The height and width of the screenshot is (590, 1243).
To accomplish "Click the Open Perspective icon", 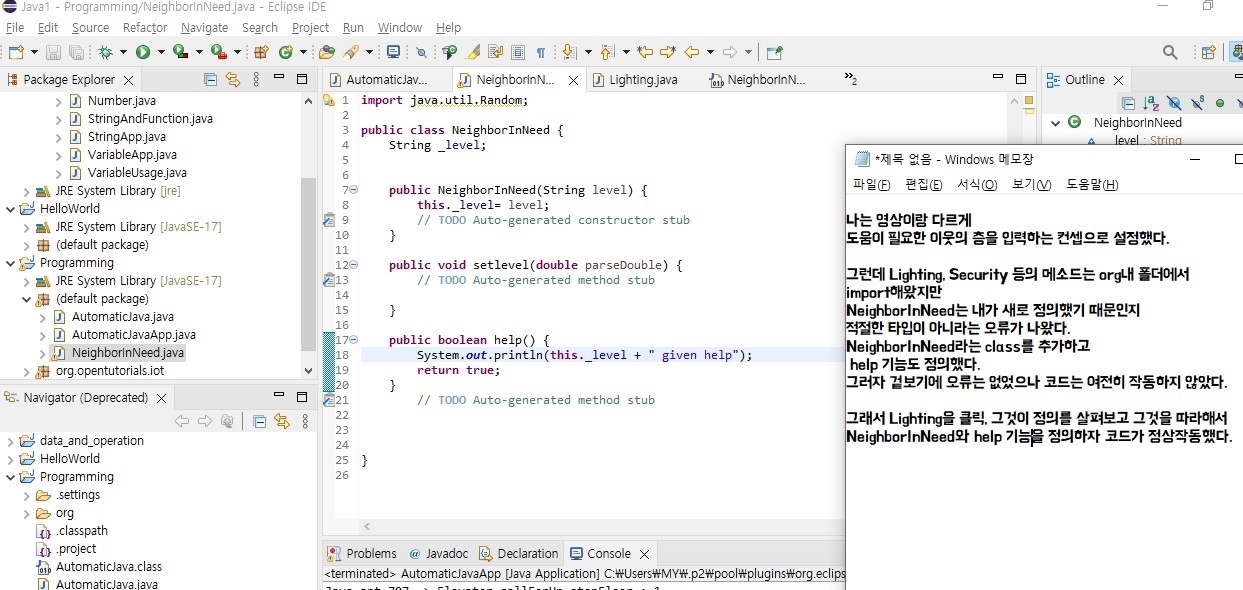I will click(1208, 52).
